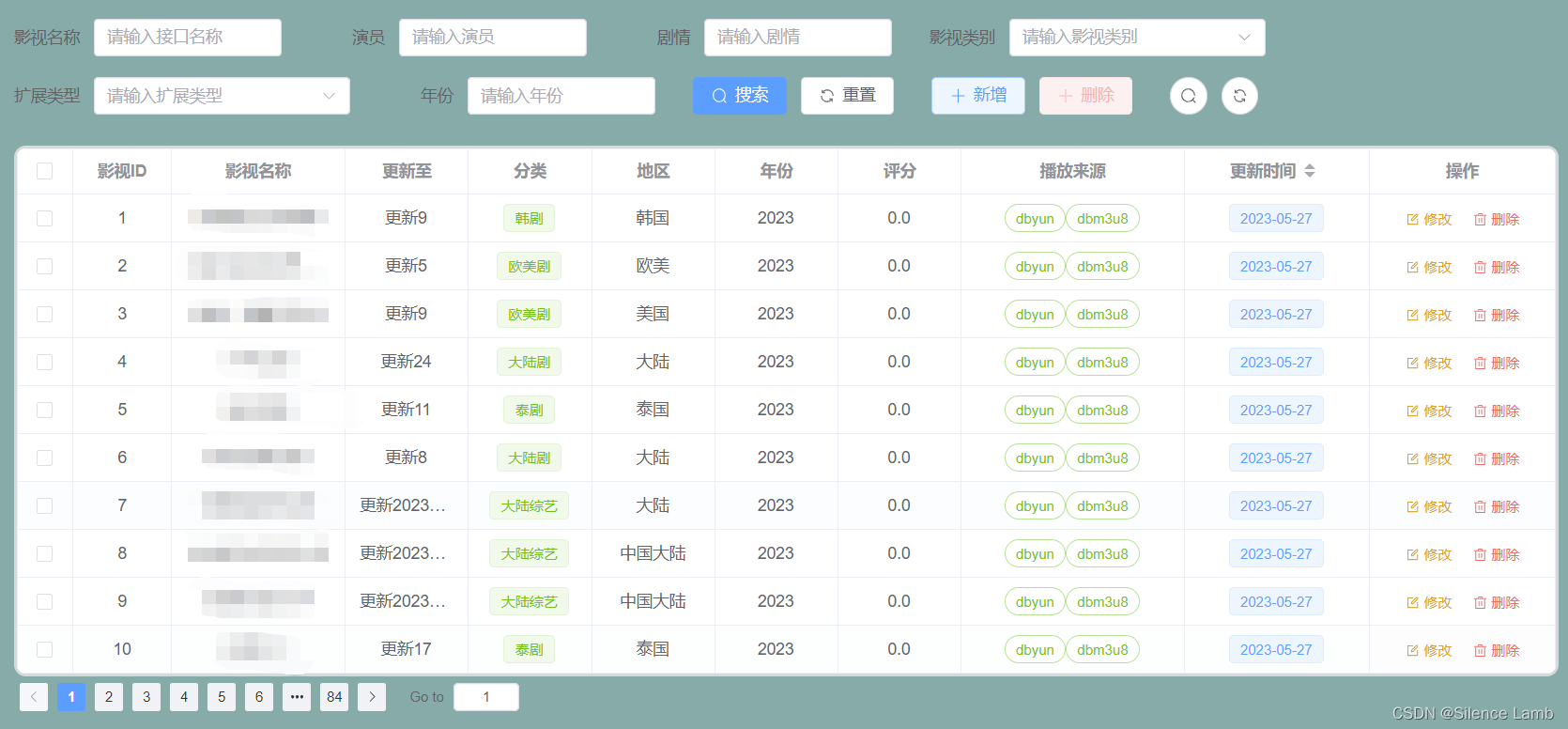1568x729 pixels.
Task: Edit row 4 with 修改
Action: 1429,363
